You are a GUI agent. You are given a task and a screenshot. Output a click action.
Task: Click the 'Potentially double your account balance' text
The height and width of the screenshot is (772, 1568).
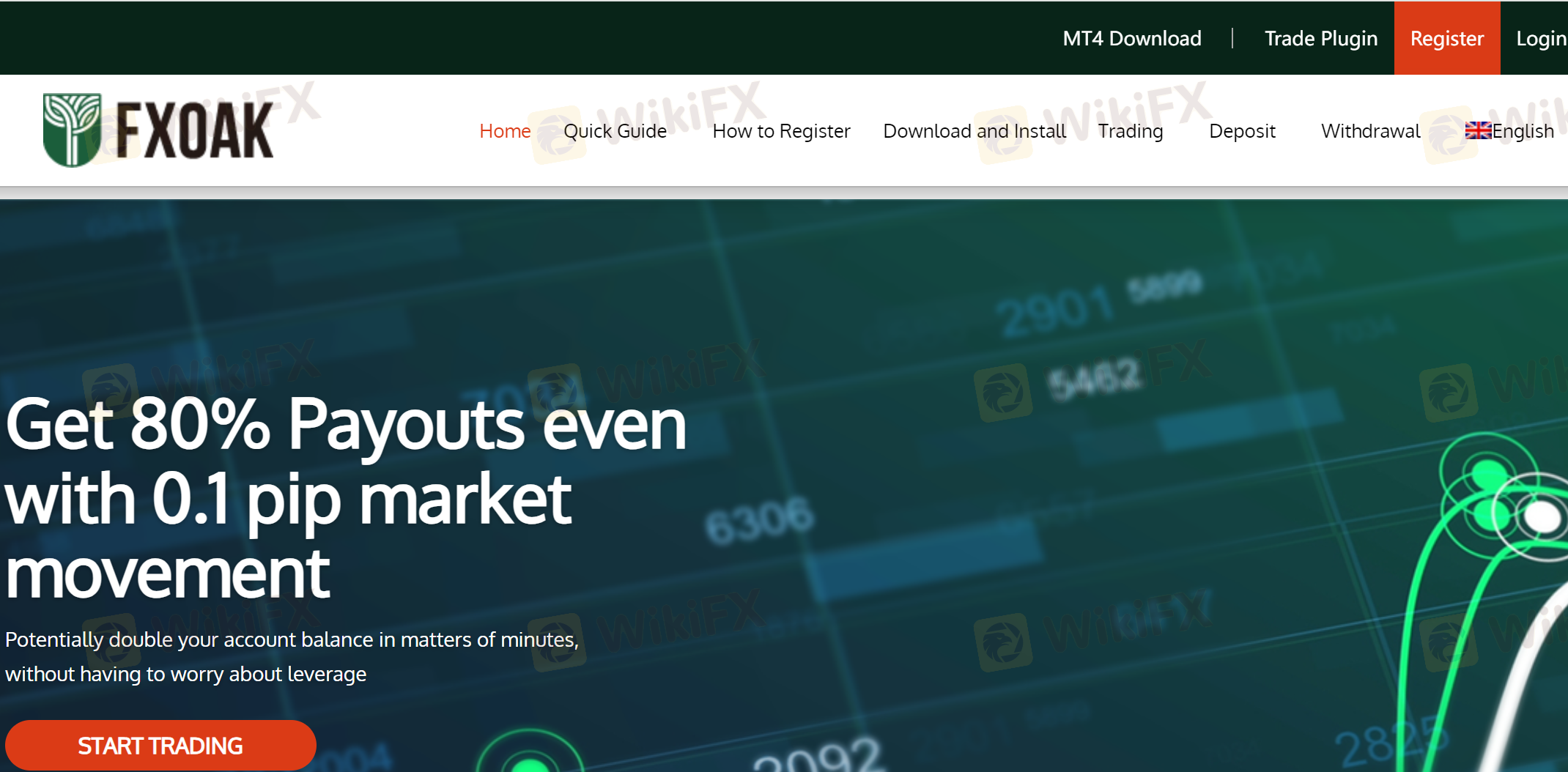(x=292, y=656)
